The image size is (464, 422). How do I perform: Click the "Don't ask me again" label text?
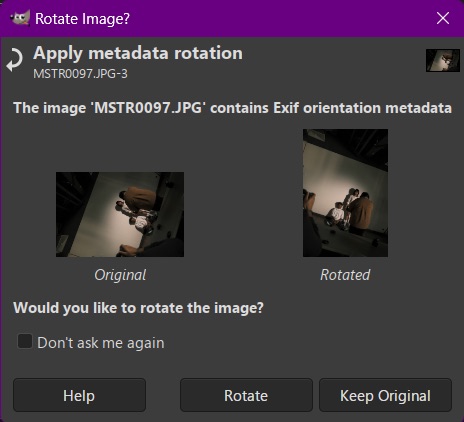point(101,343)
